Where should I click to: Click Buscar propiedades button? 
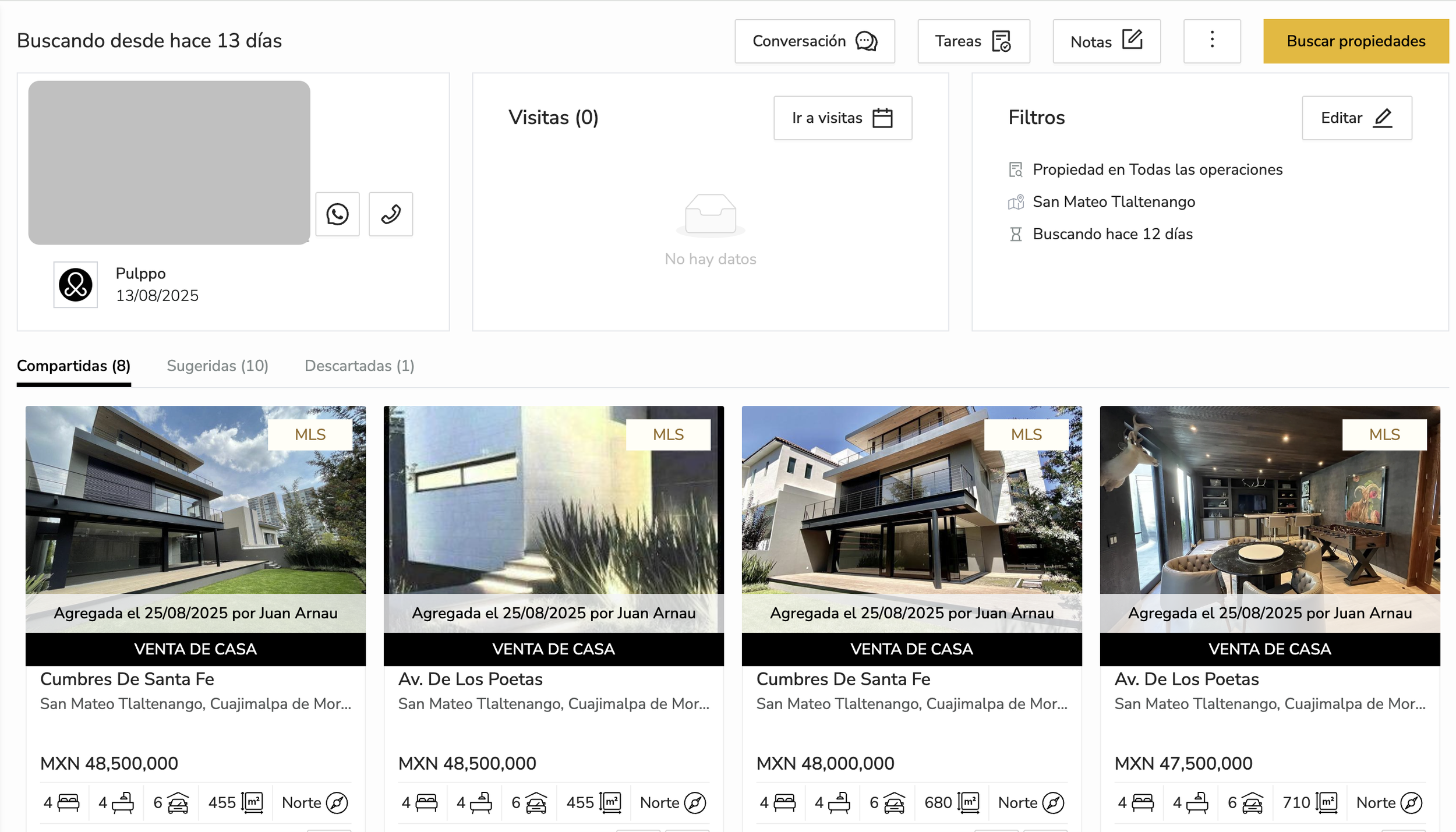point(1355,41)
